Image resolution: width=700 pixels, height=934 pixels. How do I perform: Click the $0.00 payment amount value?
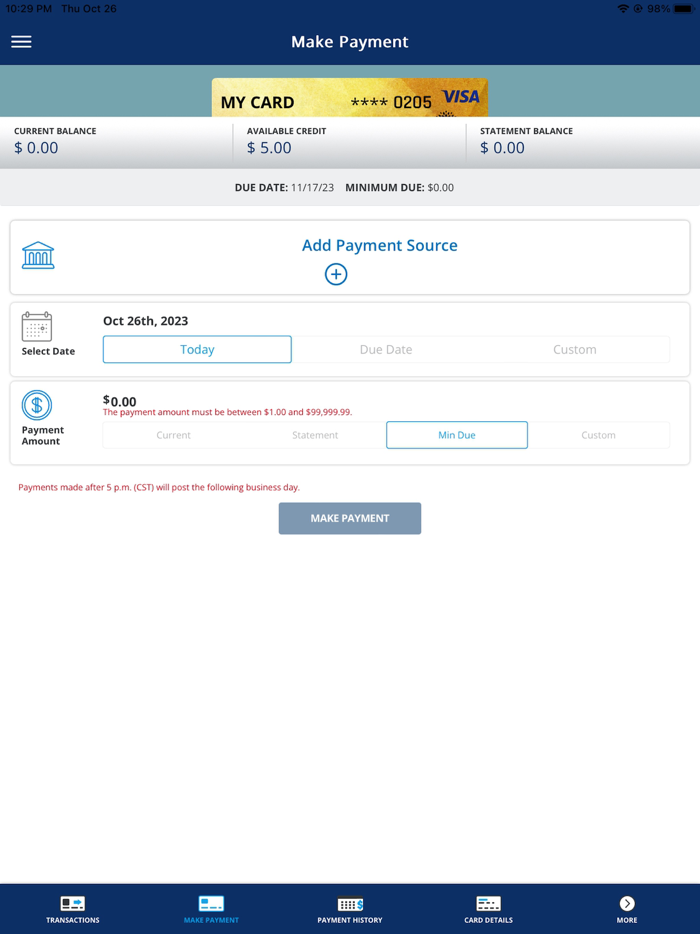coord(120,401)
